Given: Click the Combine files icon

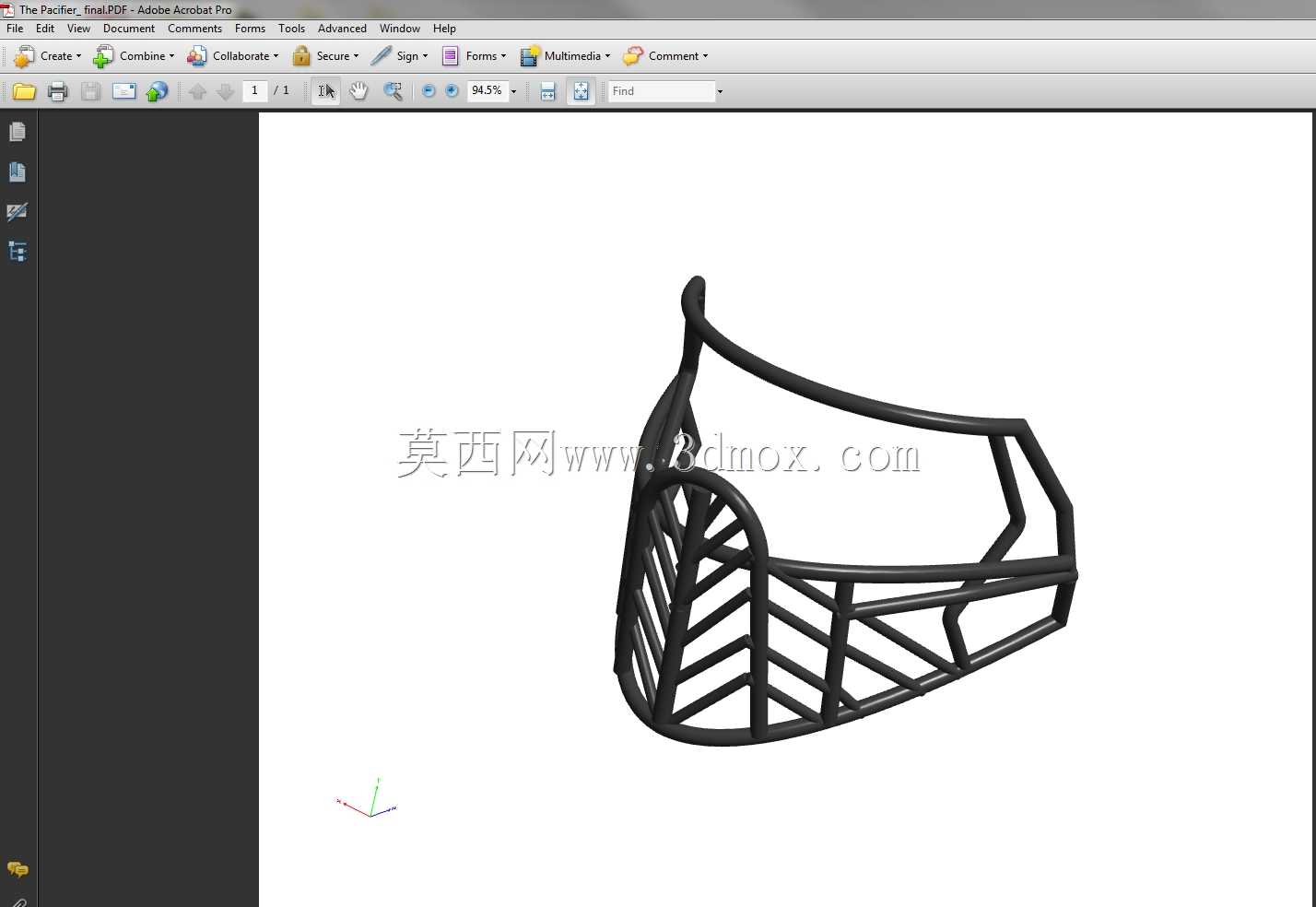Looking at the screenshot, I should tap(103, 56).
